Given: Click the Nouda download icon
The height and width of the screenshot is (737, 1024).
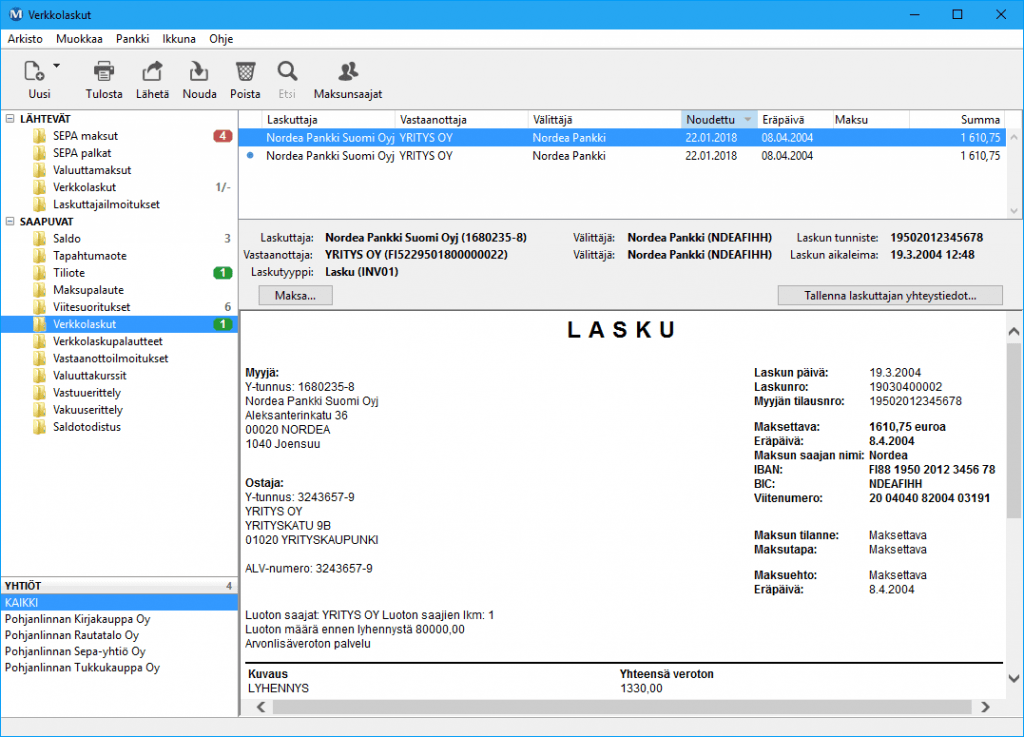Looking at the screenshot, I should [199, 72].
